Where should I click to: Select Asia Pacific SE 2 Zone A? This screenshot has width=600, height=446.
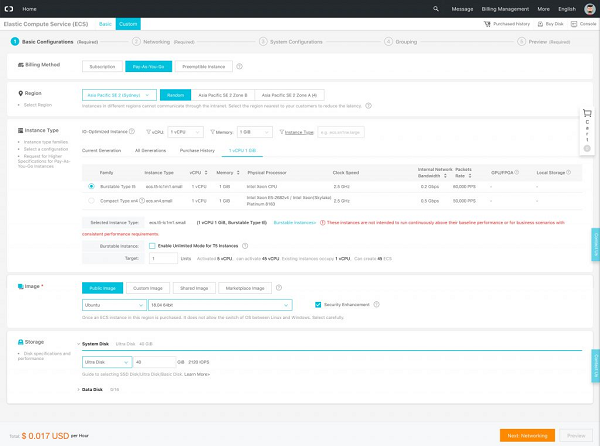289,95
